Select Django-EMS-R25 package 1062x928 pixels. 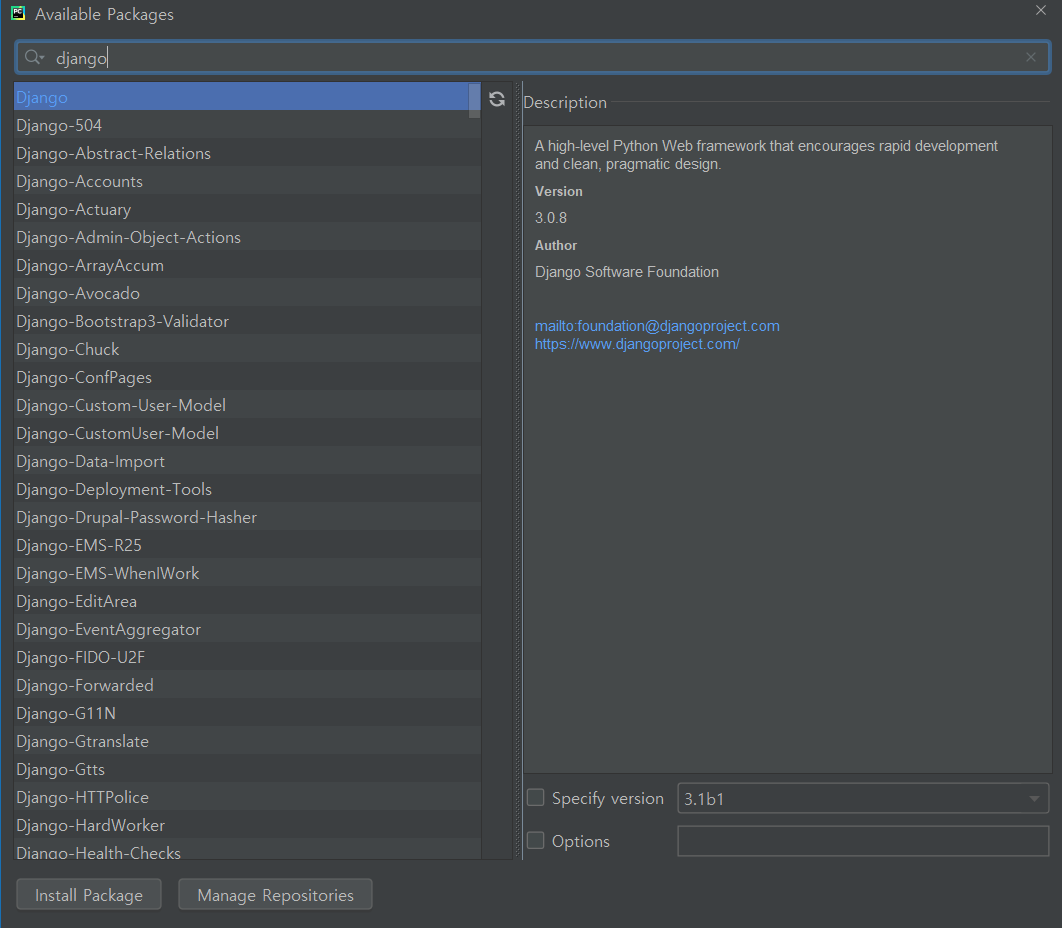coord(247,545)
